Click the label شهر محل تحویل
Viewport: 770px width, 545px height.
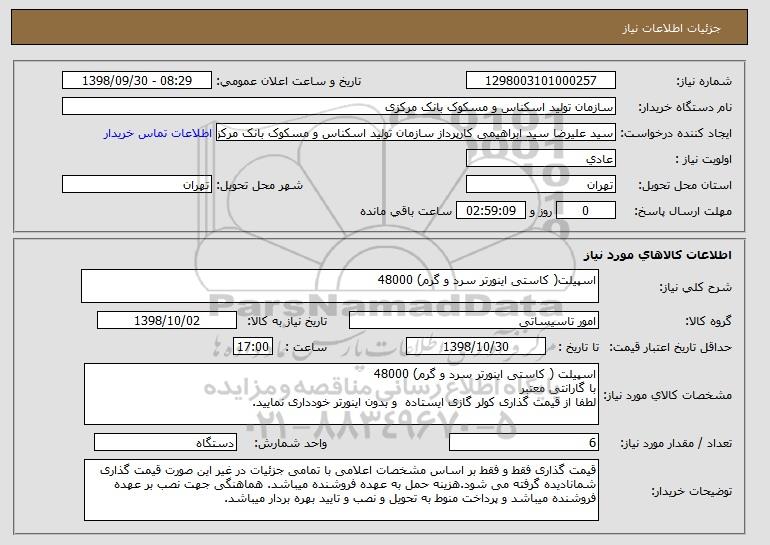click(260, 186)
